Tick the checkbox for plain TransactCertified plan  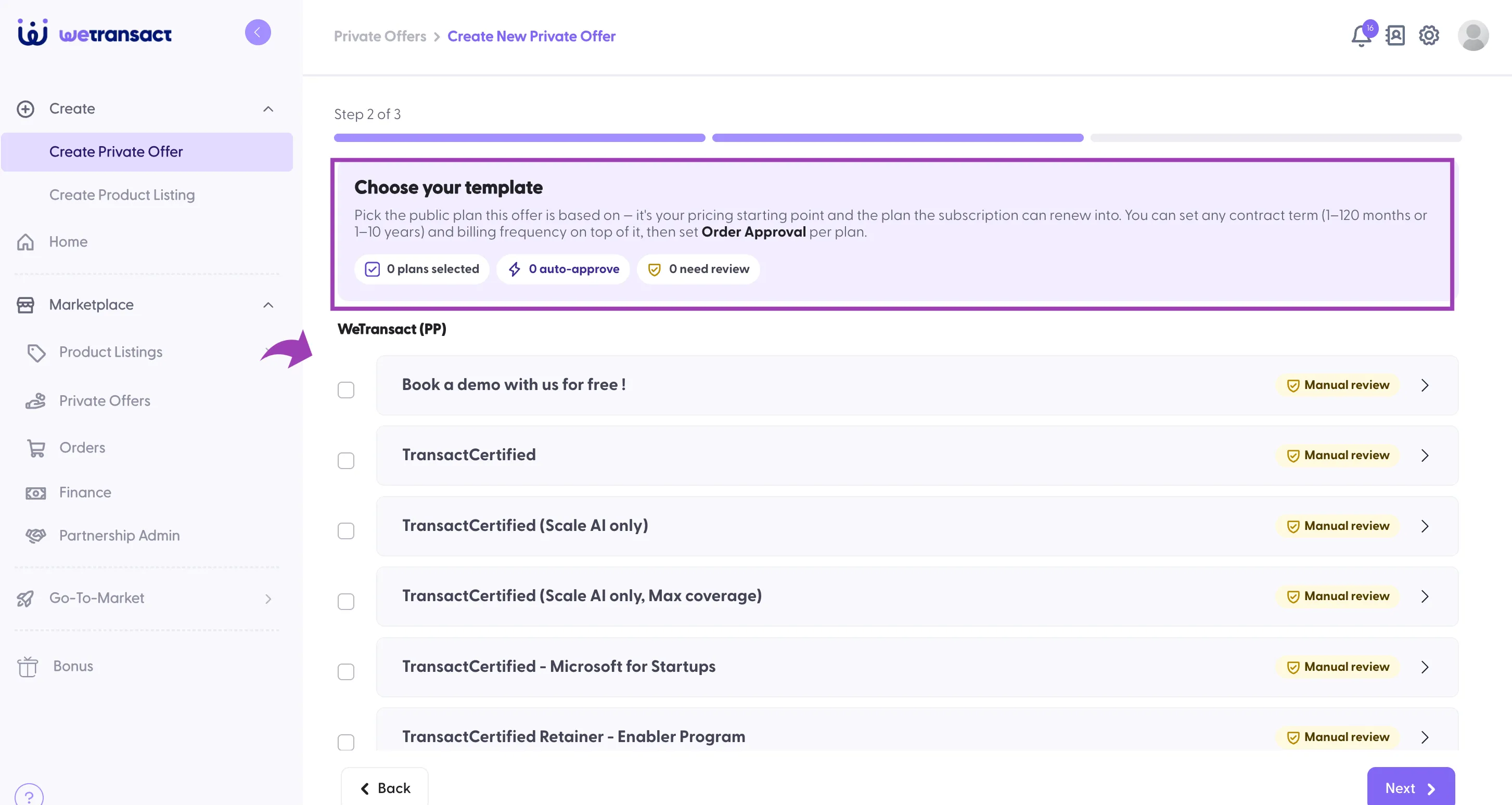tap(345, 460)
